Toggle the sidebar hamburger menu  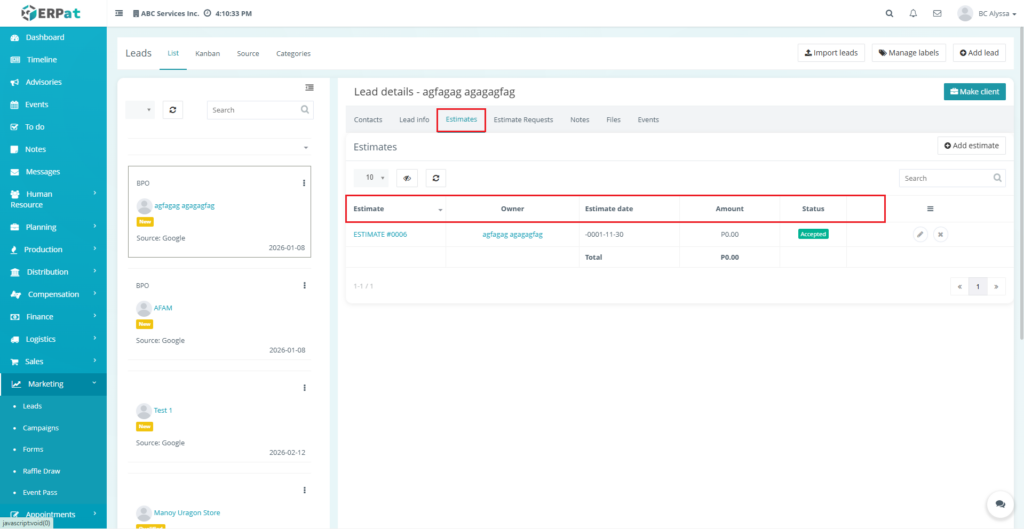tap(120, 14)
